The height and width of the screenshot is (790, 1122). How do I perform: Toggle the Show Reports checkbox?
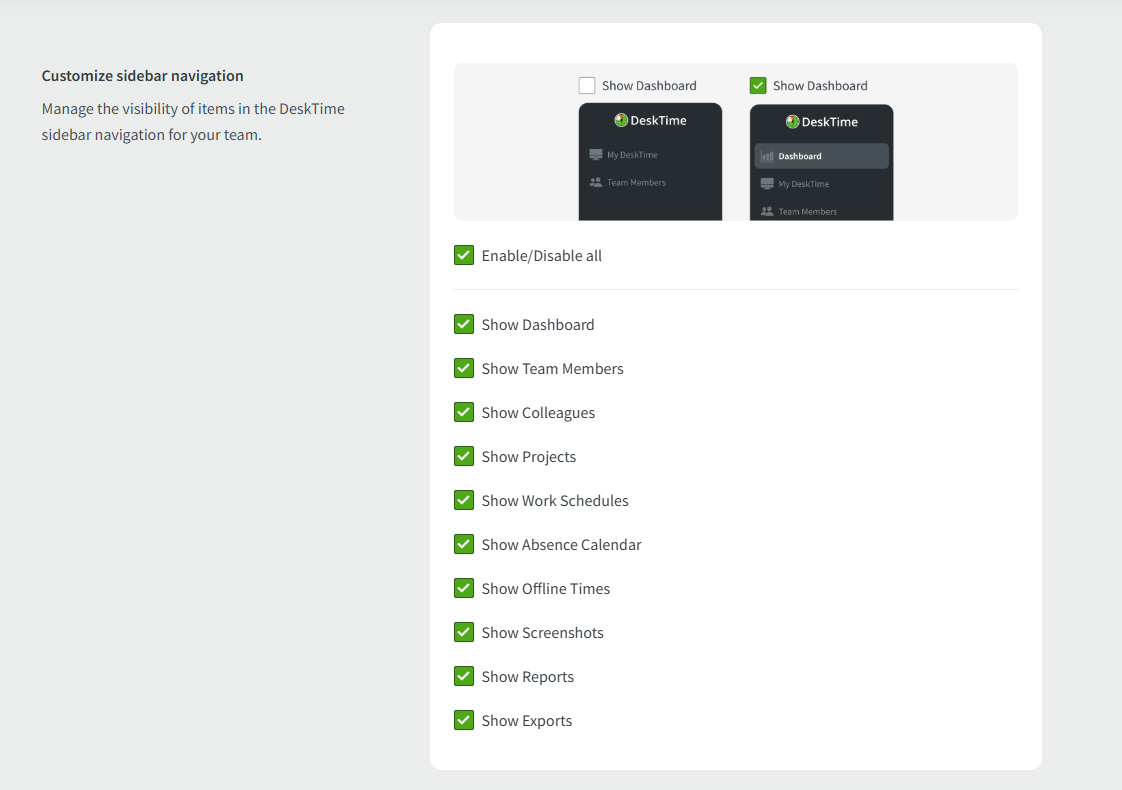point(464,677)
